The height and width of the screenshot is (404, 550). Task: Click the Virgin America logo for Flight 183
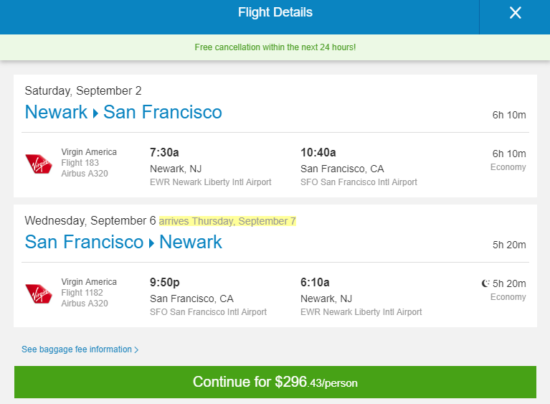pos(39,164)
